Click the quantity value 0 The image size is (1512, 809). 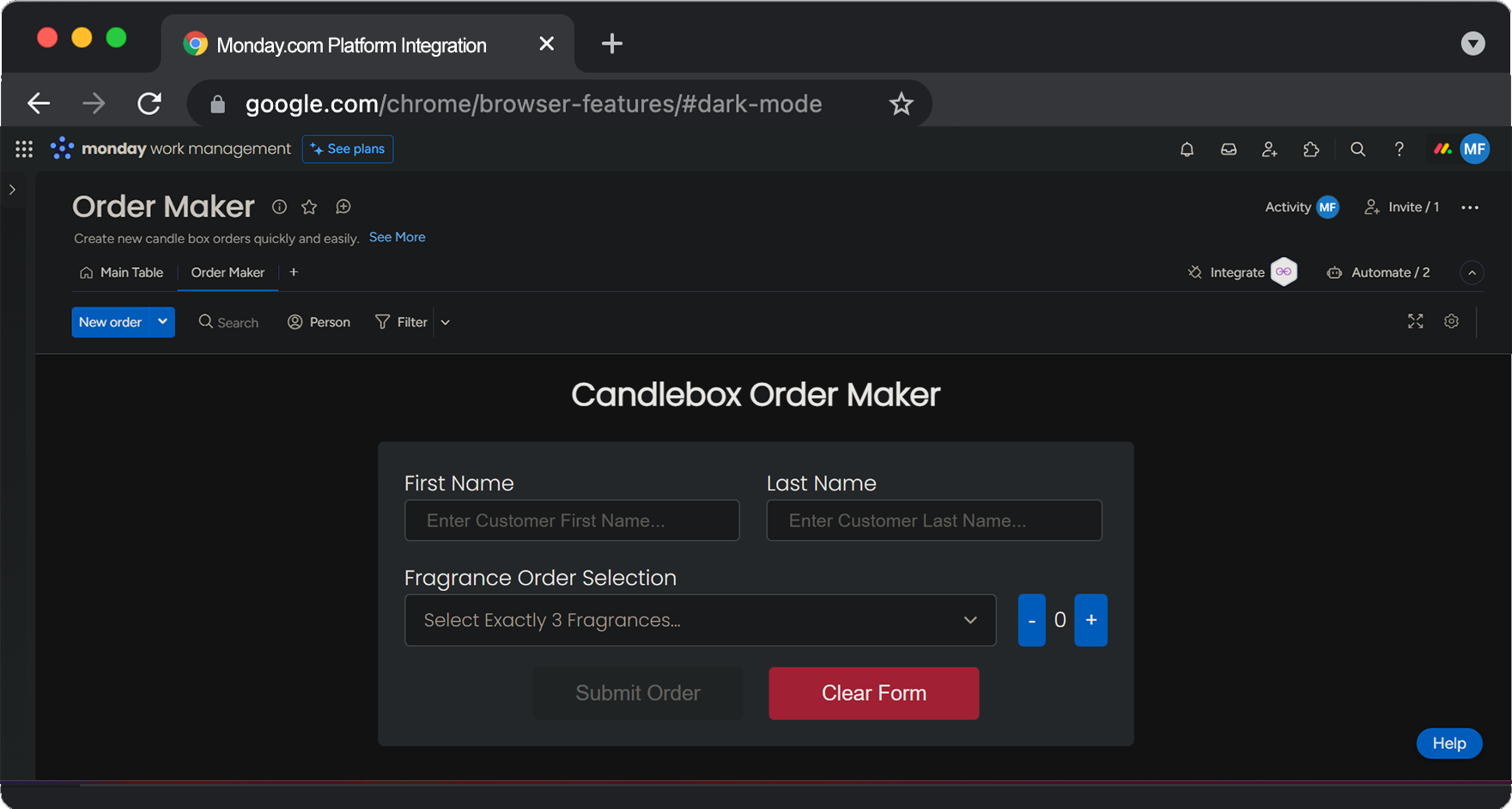1060,619
